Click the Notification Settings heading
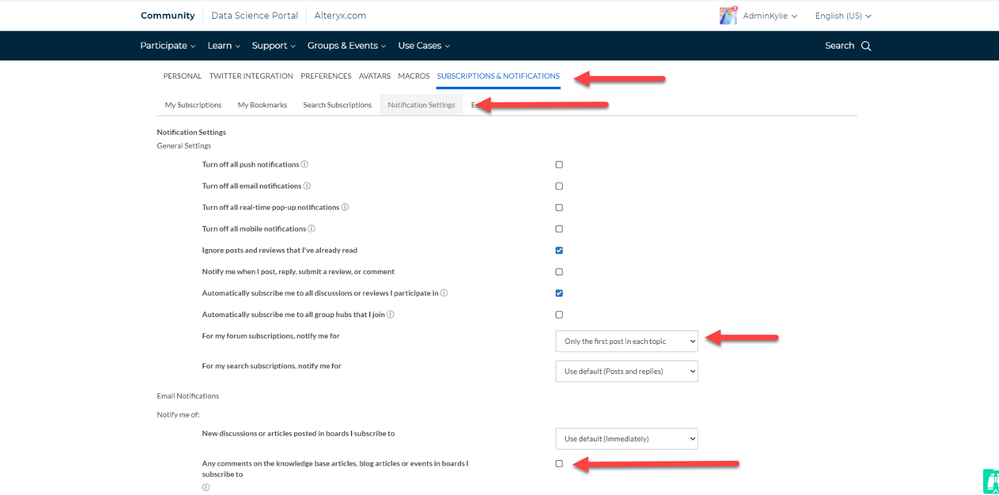This screenshot has height=495, width=999. [x=191, y=133]
